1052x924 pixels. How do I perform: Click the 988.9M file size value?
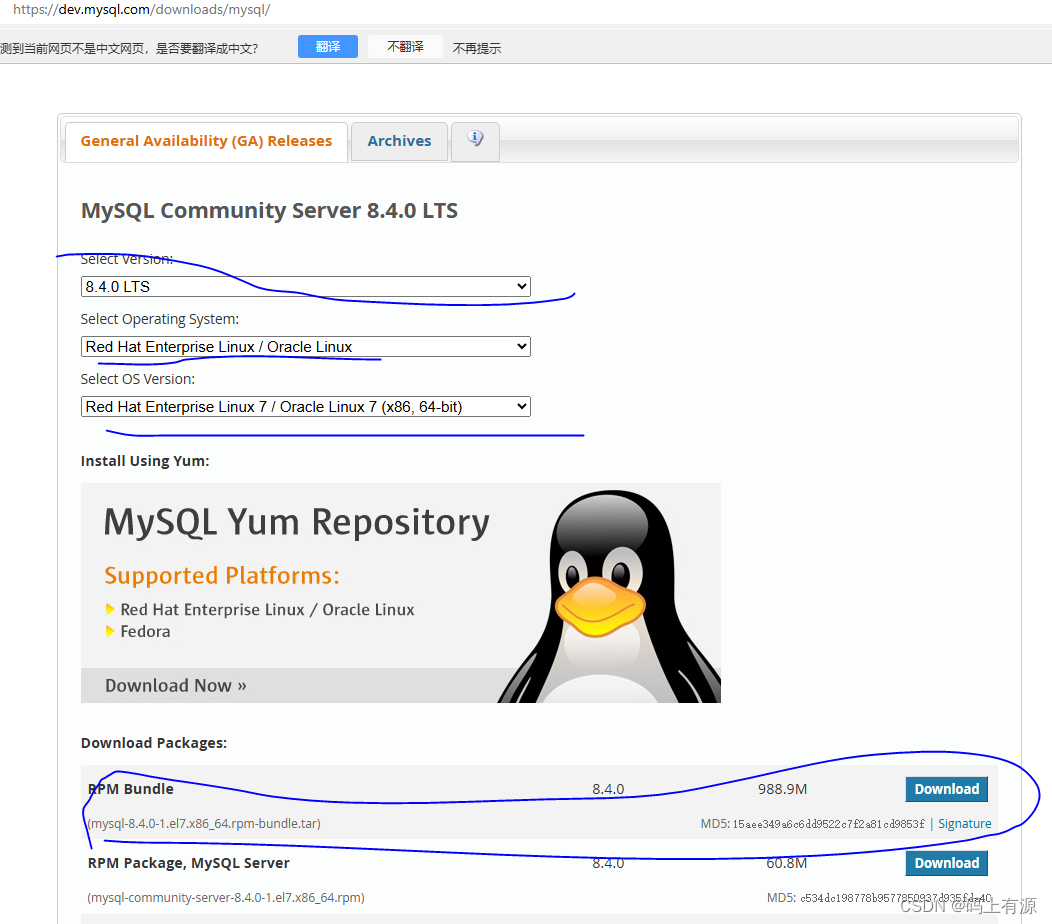(782, 789)
